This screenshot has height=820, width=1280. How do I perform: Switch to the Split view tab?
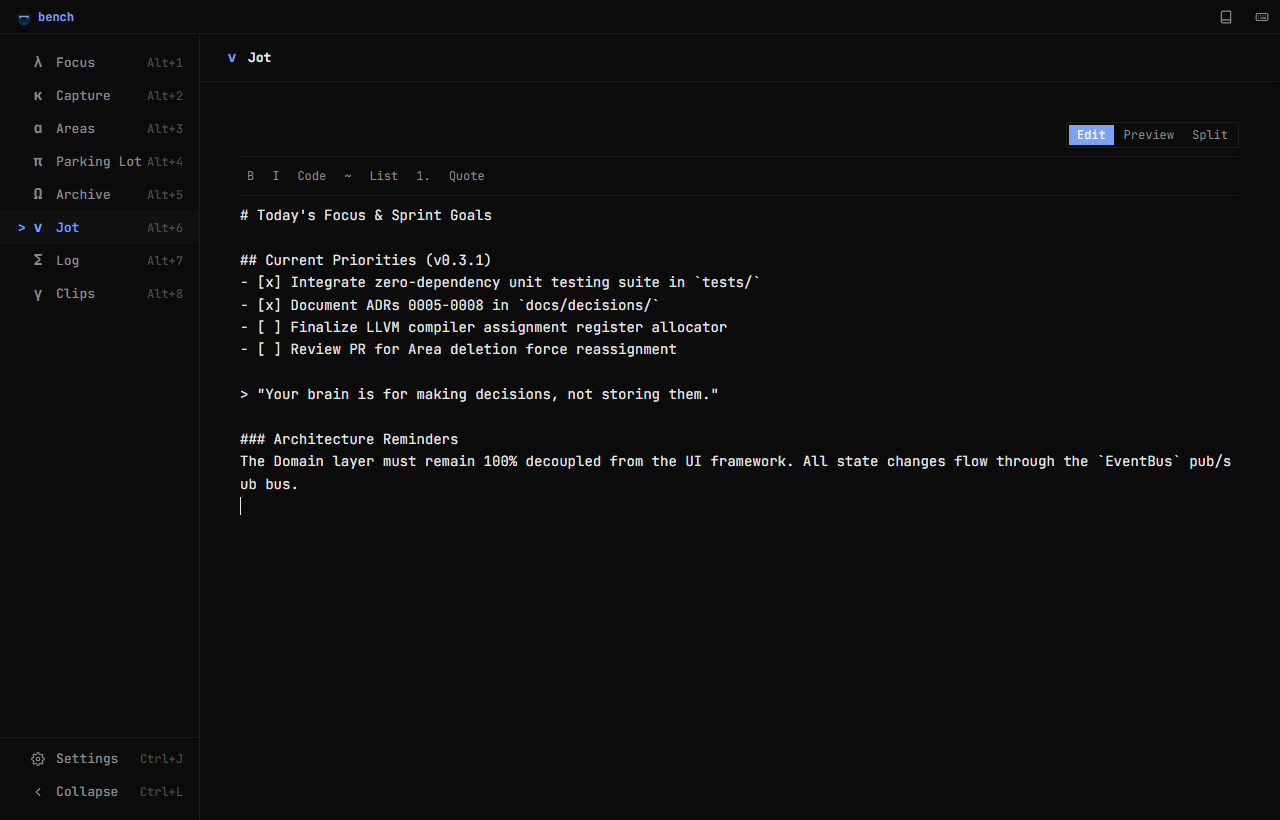point(1210,135)
